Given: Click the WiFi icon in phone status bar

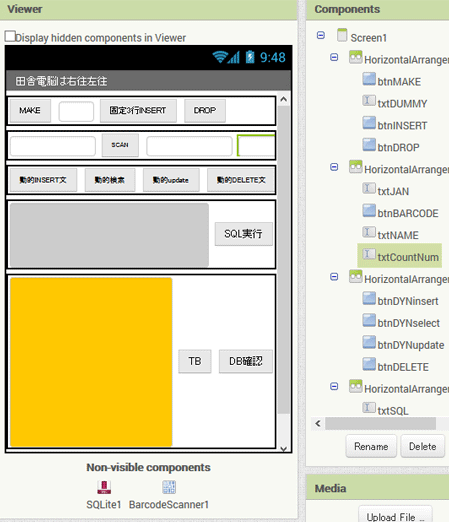Looking at the screenshot, I should [220, 57].
